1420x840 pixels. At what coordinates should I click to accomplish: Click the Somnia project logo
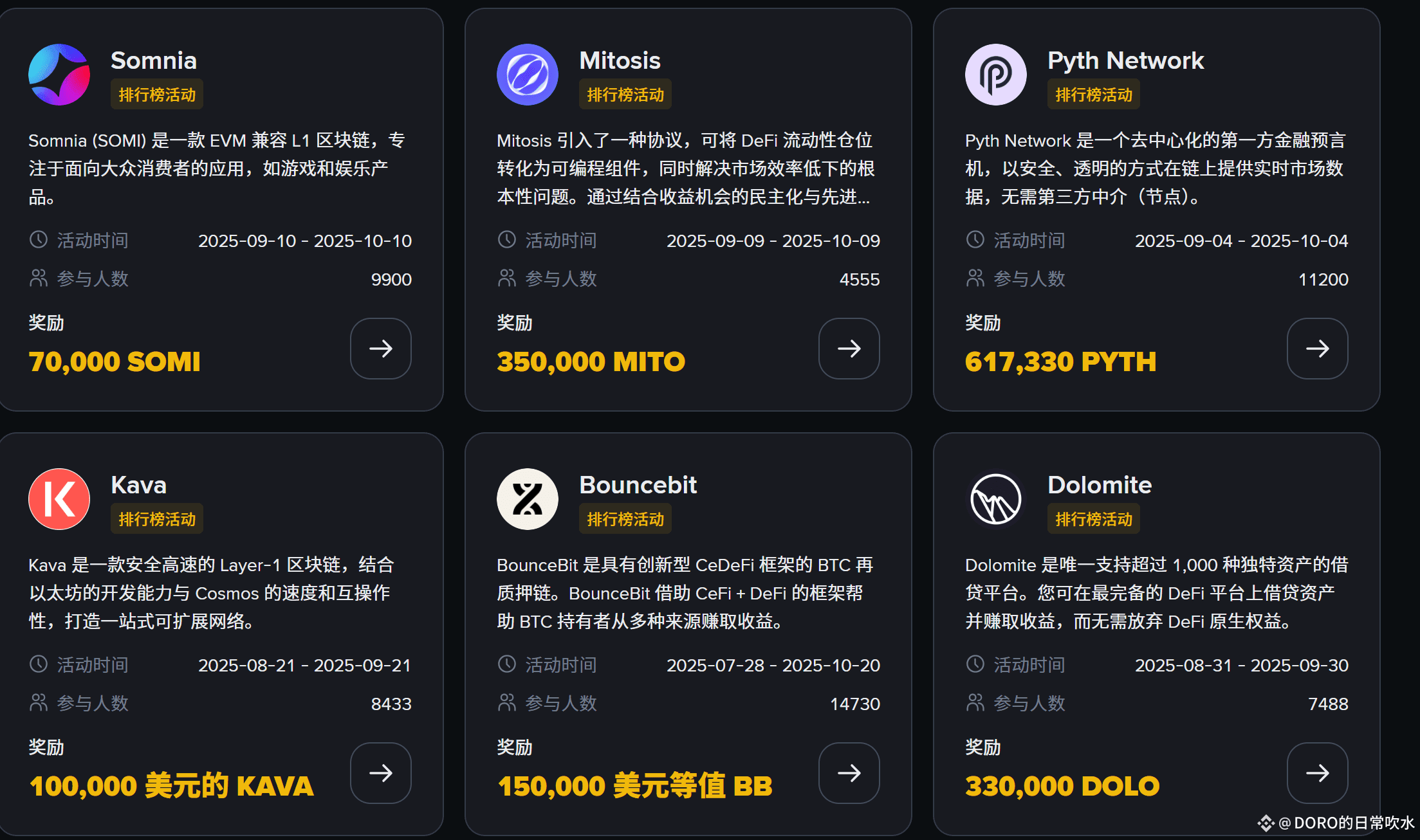(59, 75)
